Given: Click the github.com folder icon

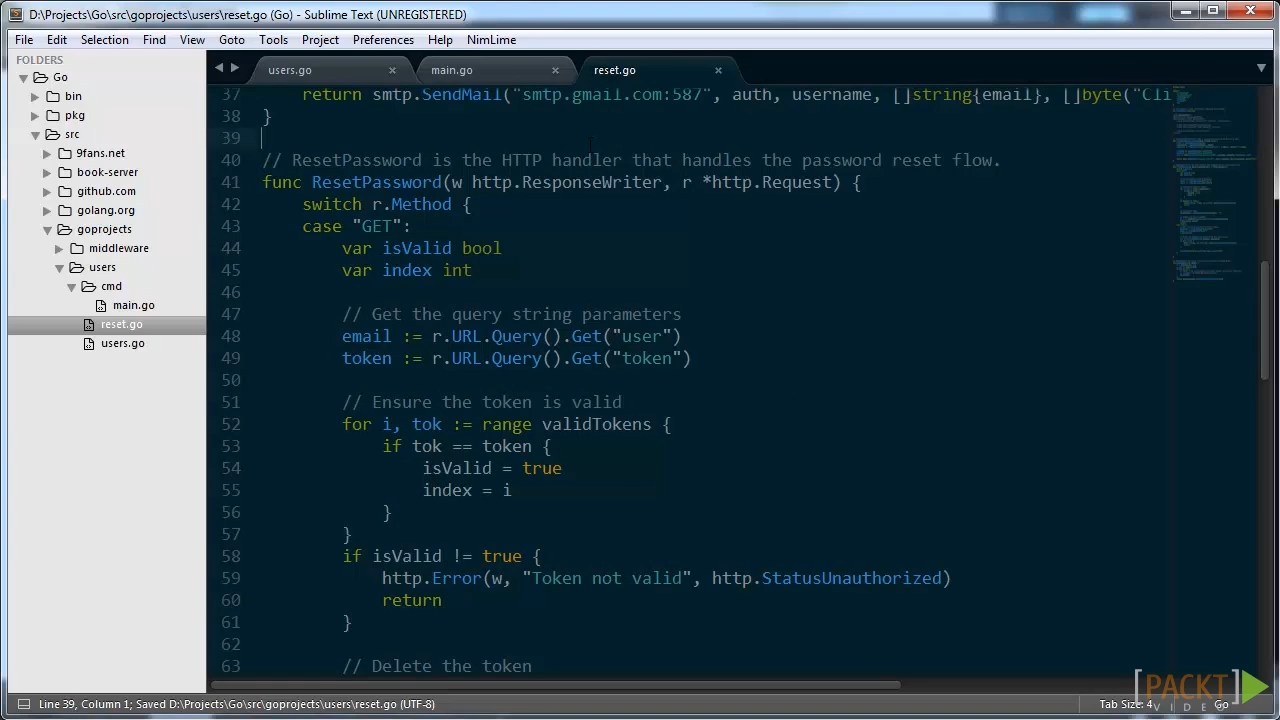Looking at the screenshot, I should click(65, 191).
